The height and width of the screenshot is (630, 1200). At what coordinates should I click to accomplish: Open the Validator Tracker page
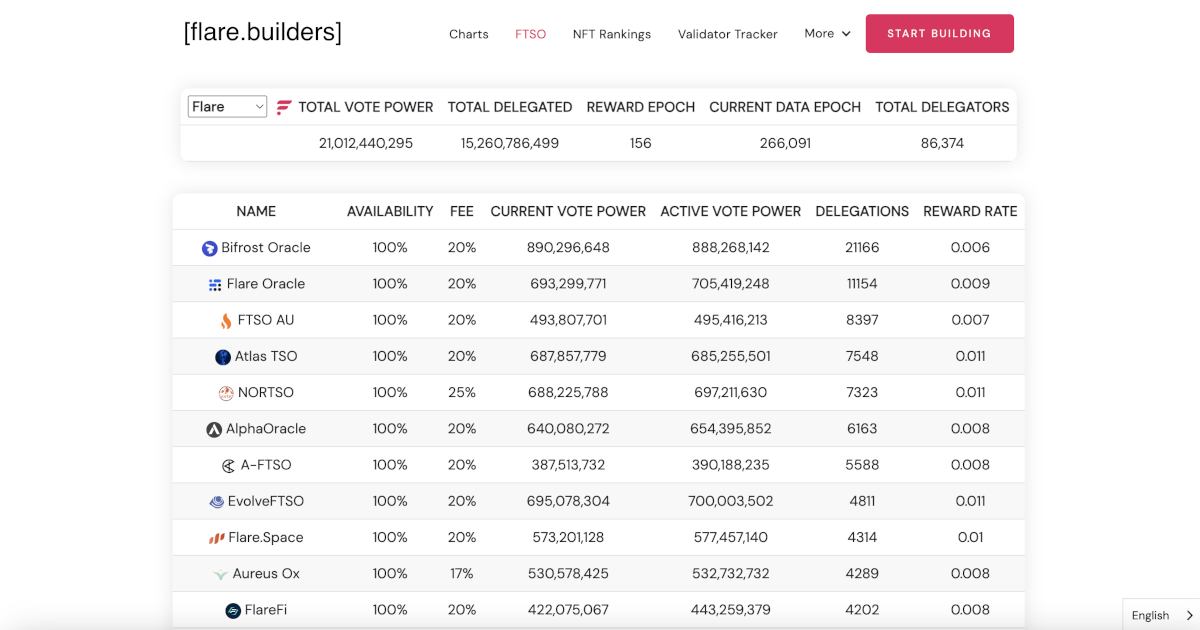tap(727, 33)
